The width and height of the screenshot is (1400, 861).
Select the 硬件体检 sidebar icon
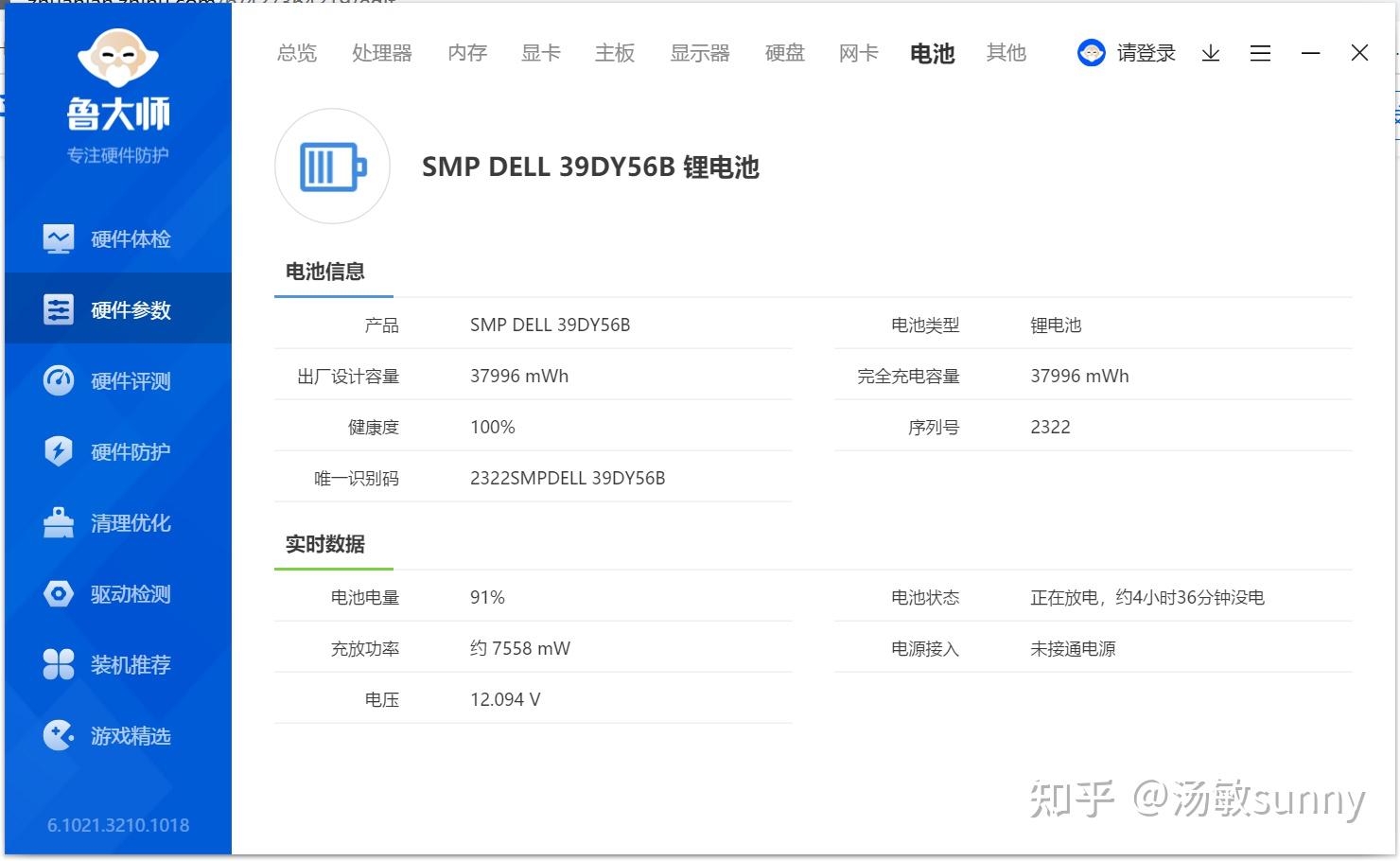pyautogui.click(x=58, y=238)
